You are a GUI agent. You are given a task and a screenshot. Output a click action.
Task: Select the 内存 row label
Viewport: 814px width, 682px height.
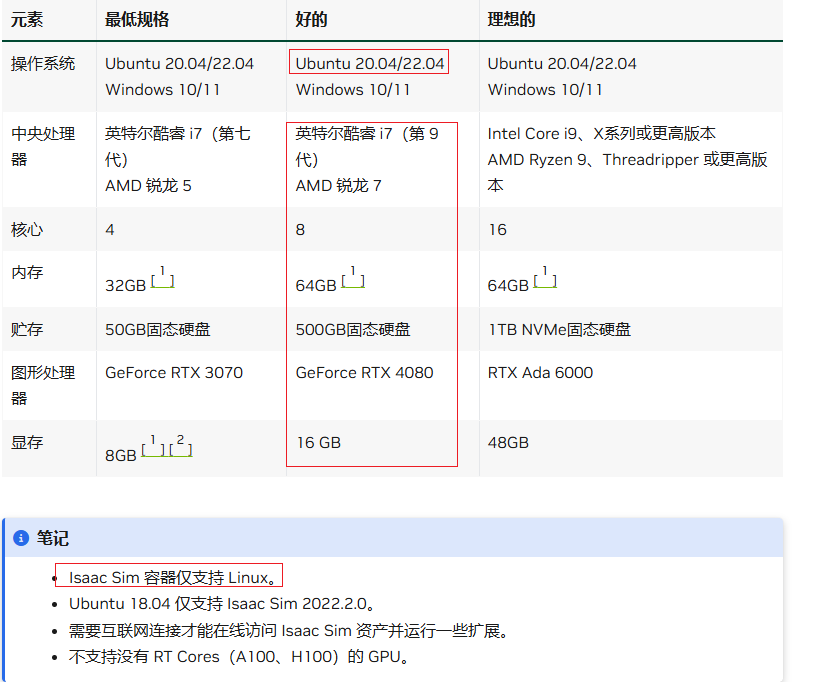[x=27, y=272]
